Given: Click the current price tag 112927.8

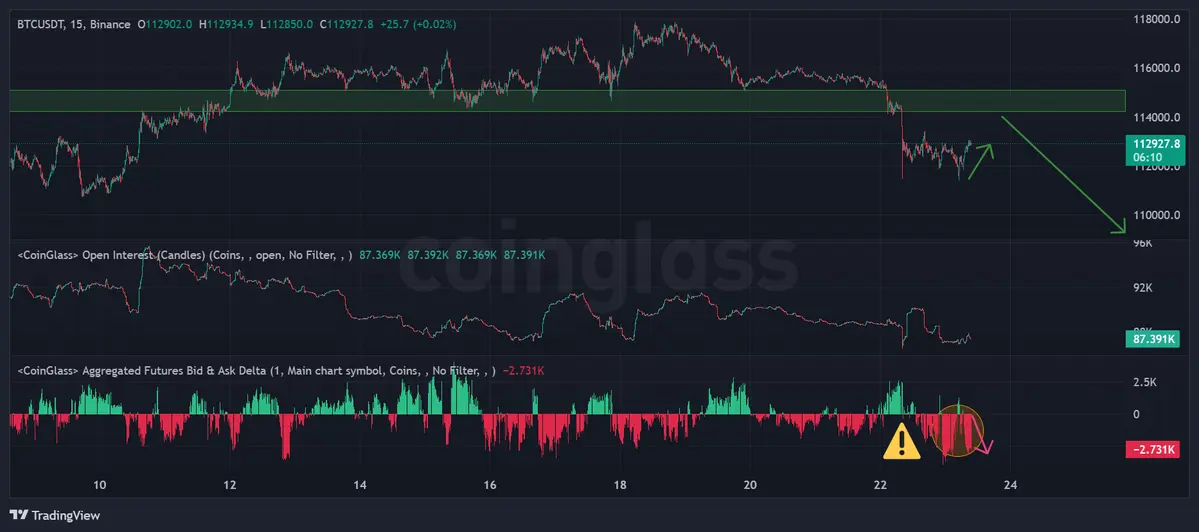Looking at the screenshot, I should [x=1156, y=144].
